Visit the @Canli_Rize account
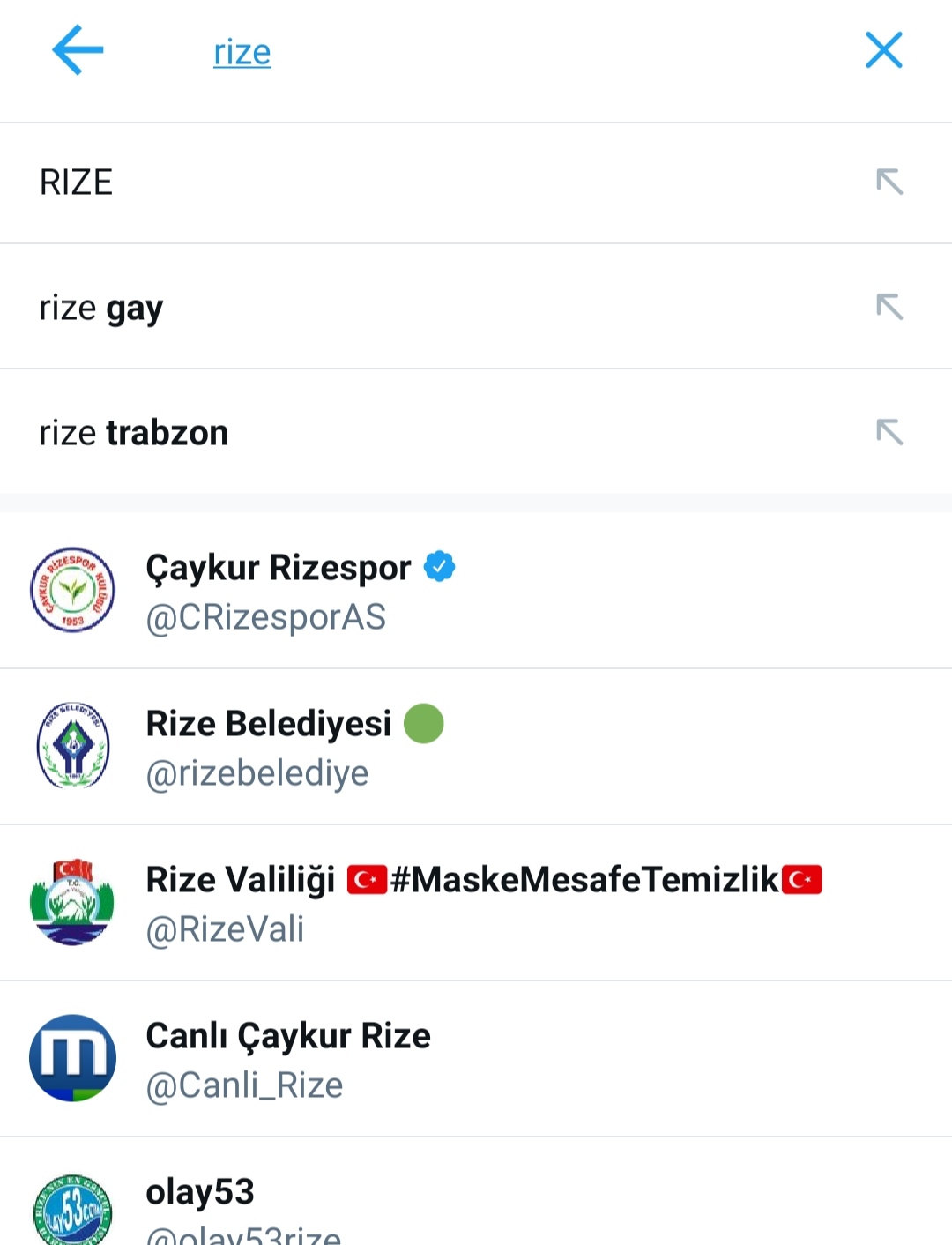952x1245 pixels. coord(244,1085)
